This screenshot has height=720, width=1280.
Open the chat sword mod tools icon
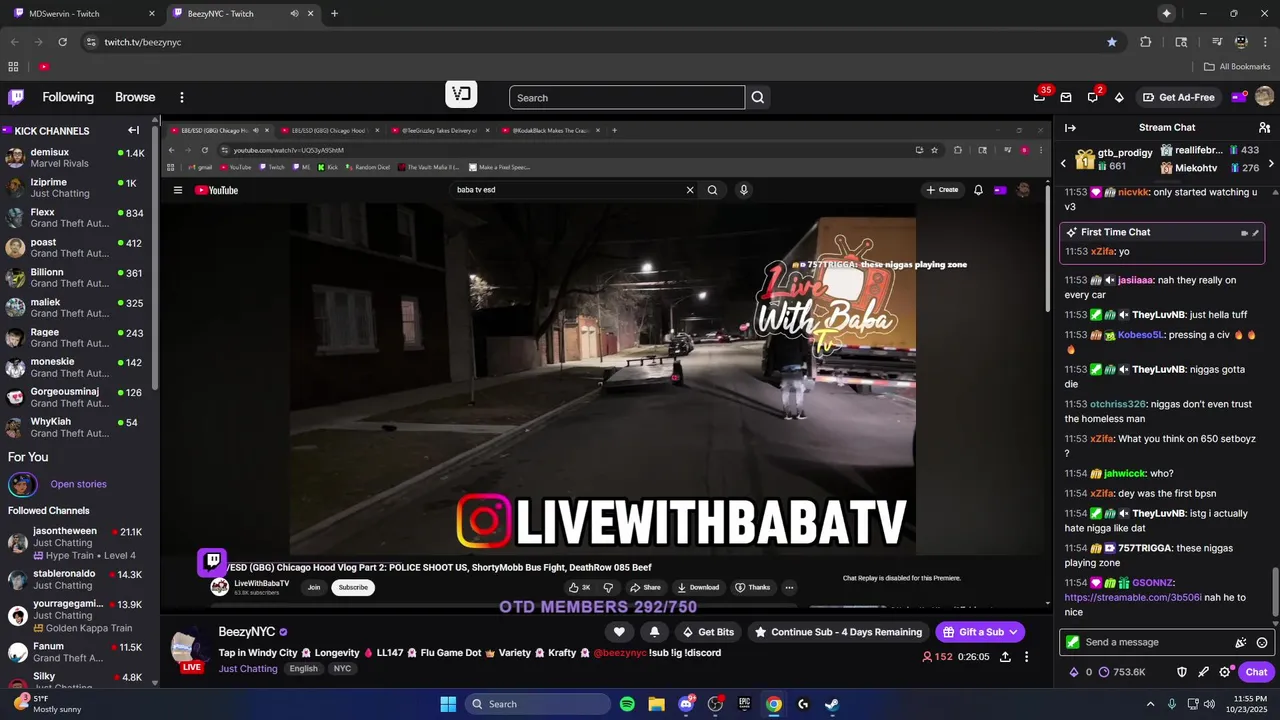click(1204, 672)
